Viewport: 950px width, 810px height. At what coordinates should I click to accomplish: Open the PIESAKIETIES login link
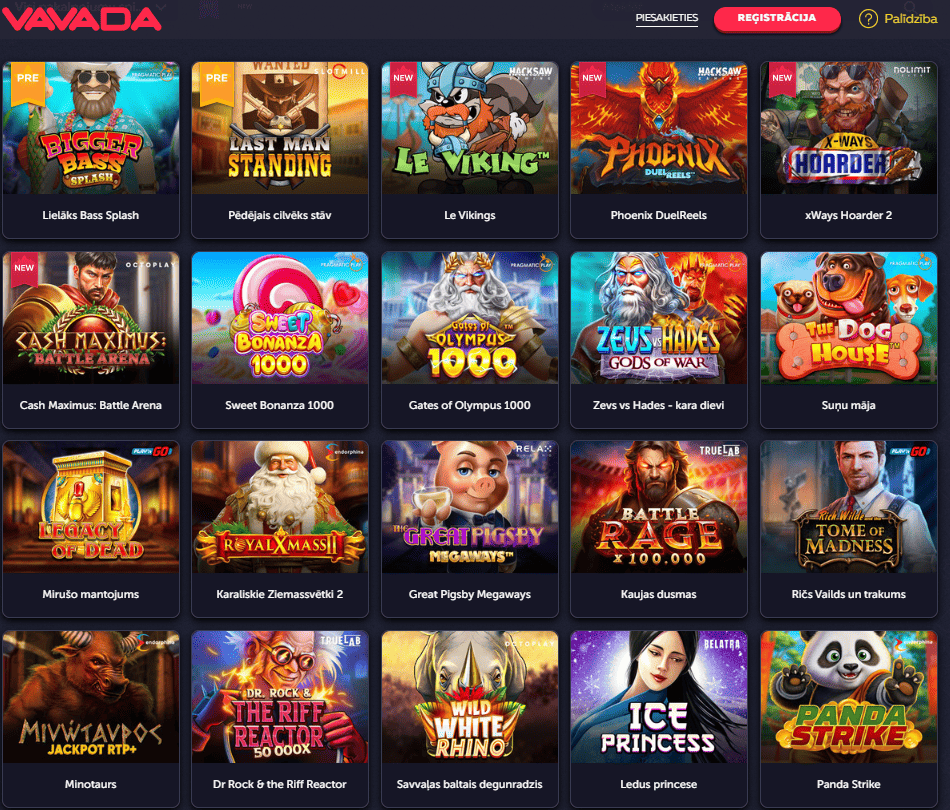coord(666,18)
